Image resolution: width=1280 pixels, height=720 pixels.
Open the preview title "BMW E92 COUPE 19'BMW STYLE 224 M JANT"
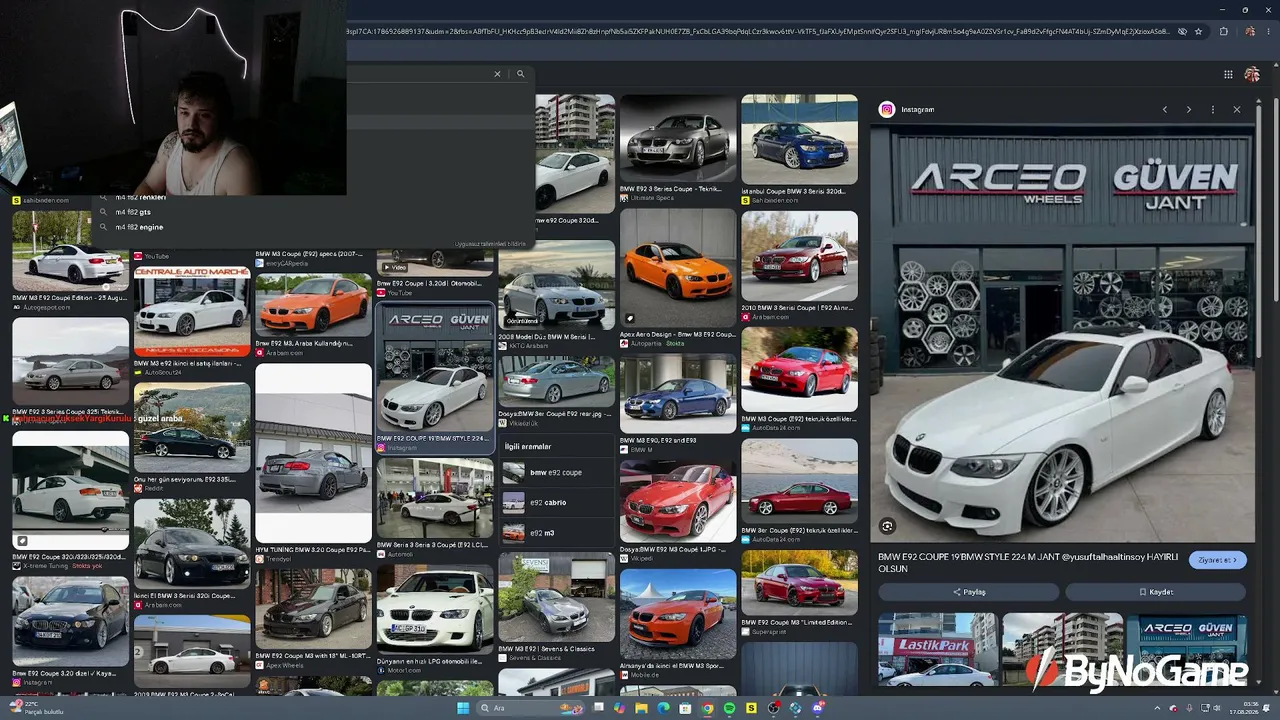coord(1028,562)
